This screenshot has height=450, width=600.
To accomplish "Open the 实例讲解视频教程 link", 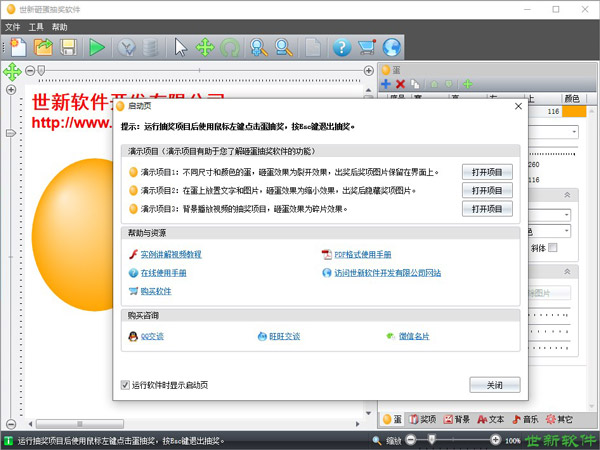I will (171, 254).
